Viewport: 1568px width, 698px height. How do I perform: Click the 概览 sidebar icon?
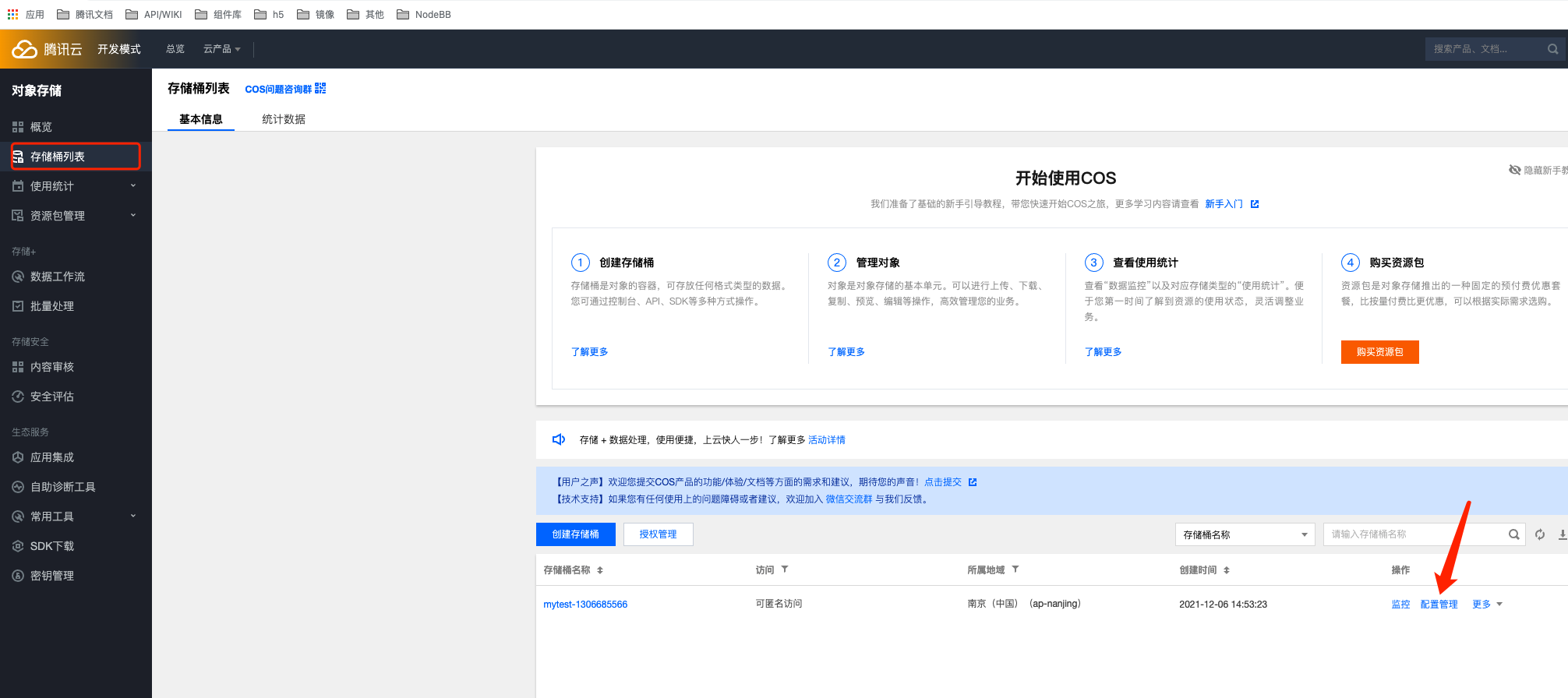point(18,127)
